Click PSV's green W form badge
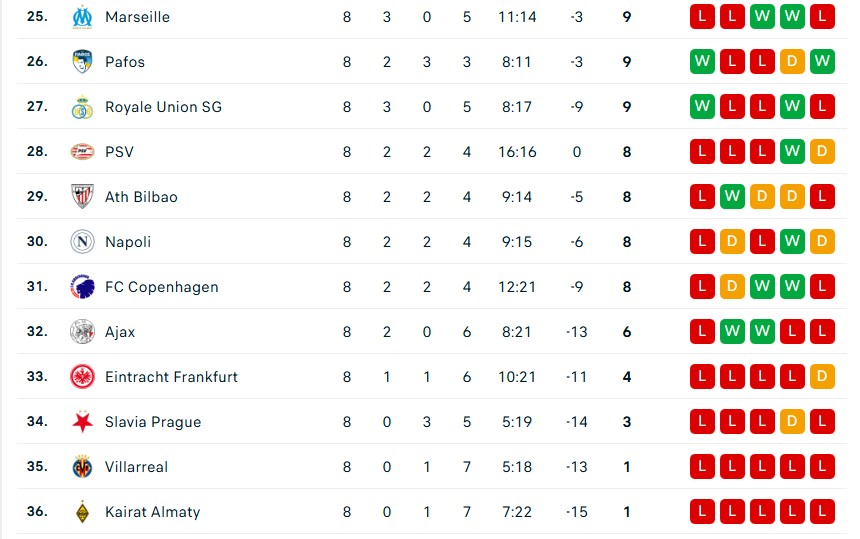This screenshot has height=539, width=860. pos(792,152)
